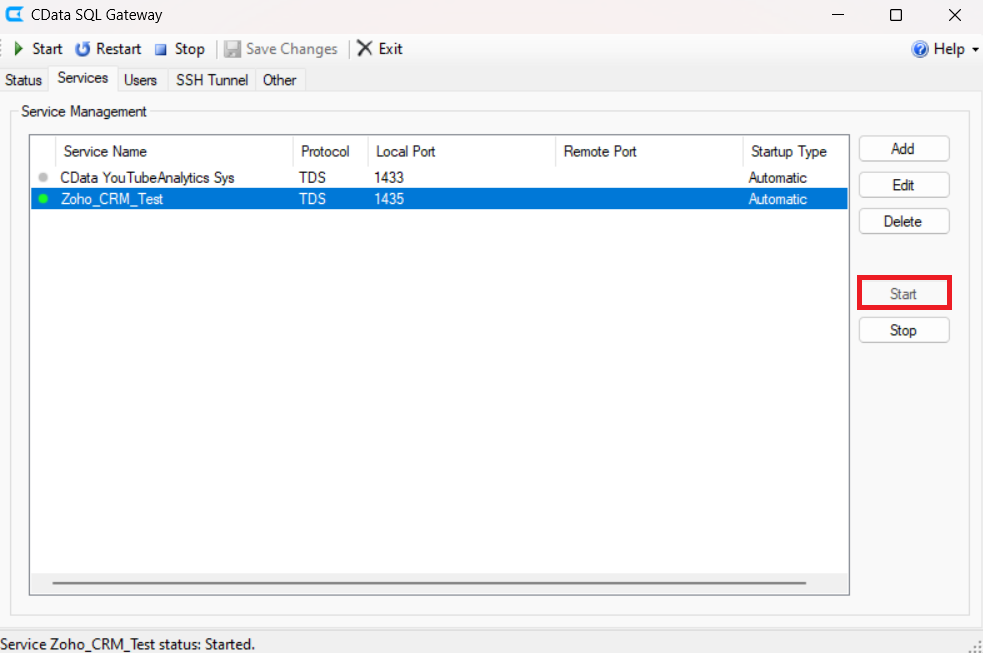The width and height of the screenshot is (983, 653).
Task: Click gray status dot of CData YouTubeAnalytics Sys
Action: [43, 177]
